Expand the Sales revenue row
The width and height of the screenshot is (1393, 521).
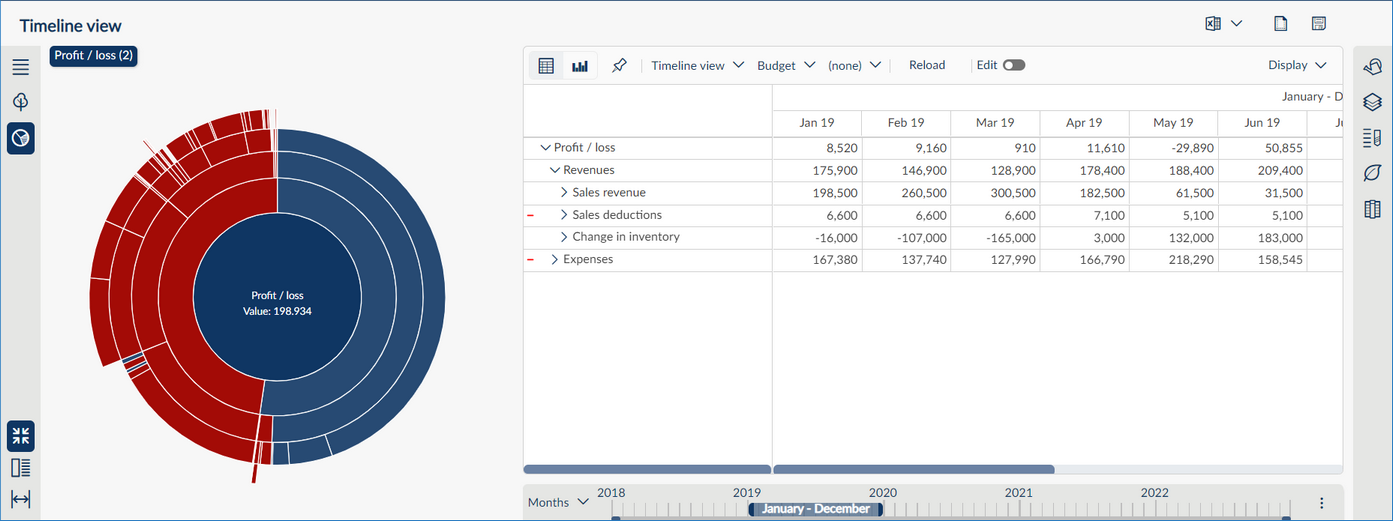tap(564, 192)
